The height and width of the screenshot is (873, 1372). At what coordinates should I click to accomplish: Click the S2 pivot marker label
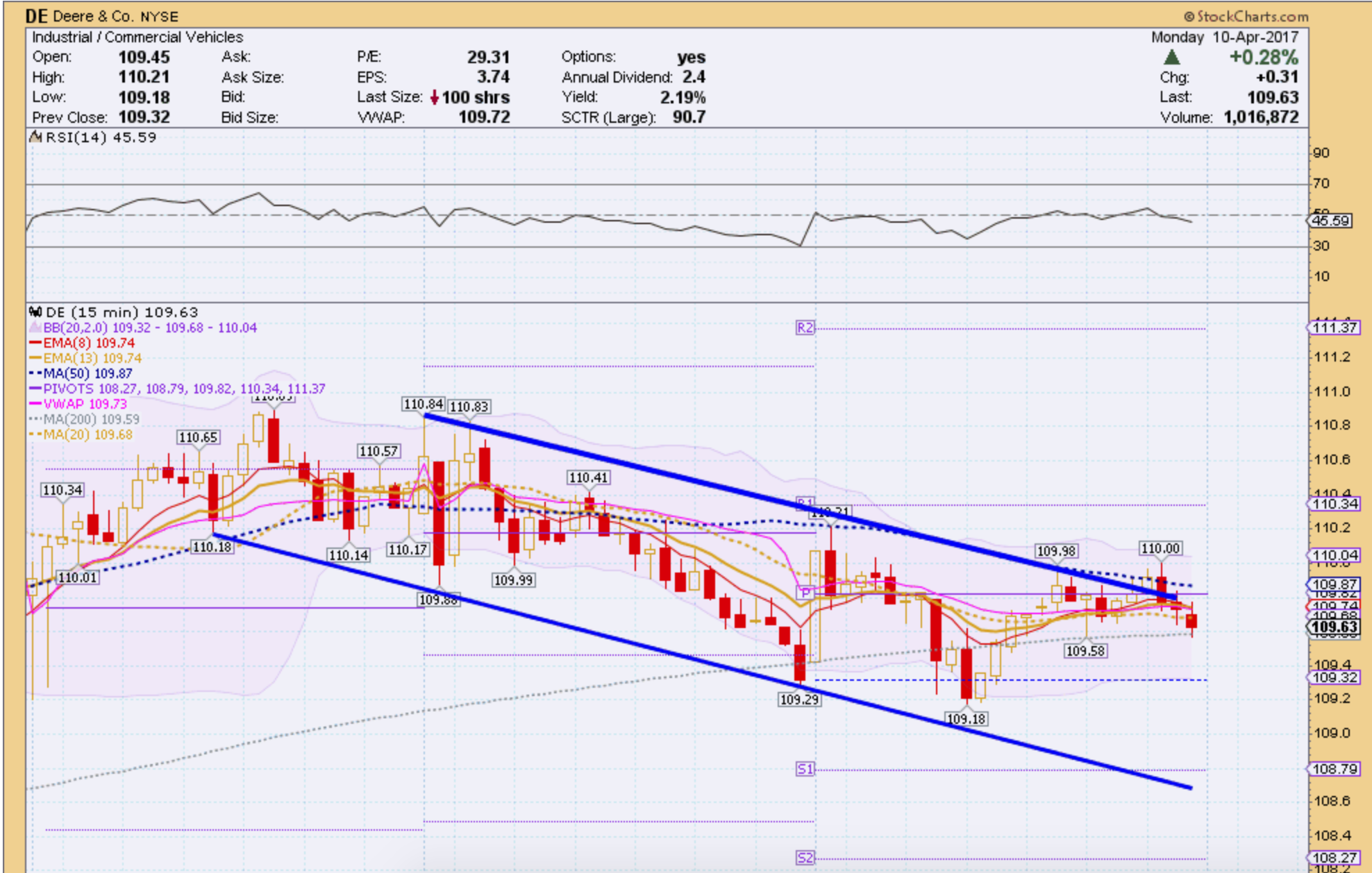[804, 858]
